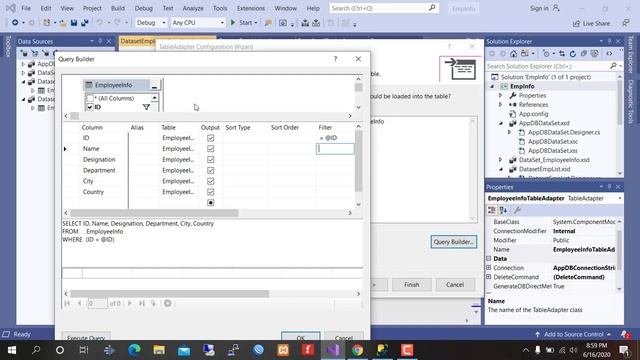
Task: Click Cancel in TableAdapter wizard
Action: [455, 284]
